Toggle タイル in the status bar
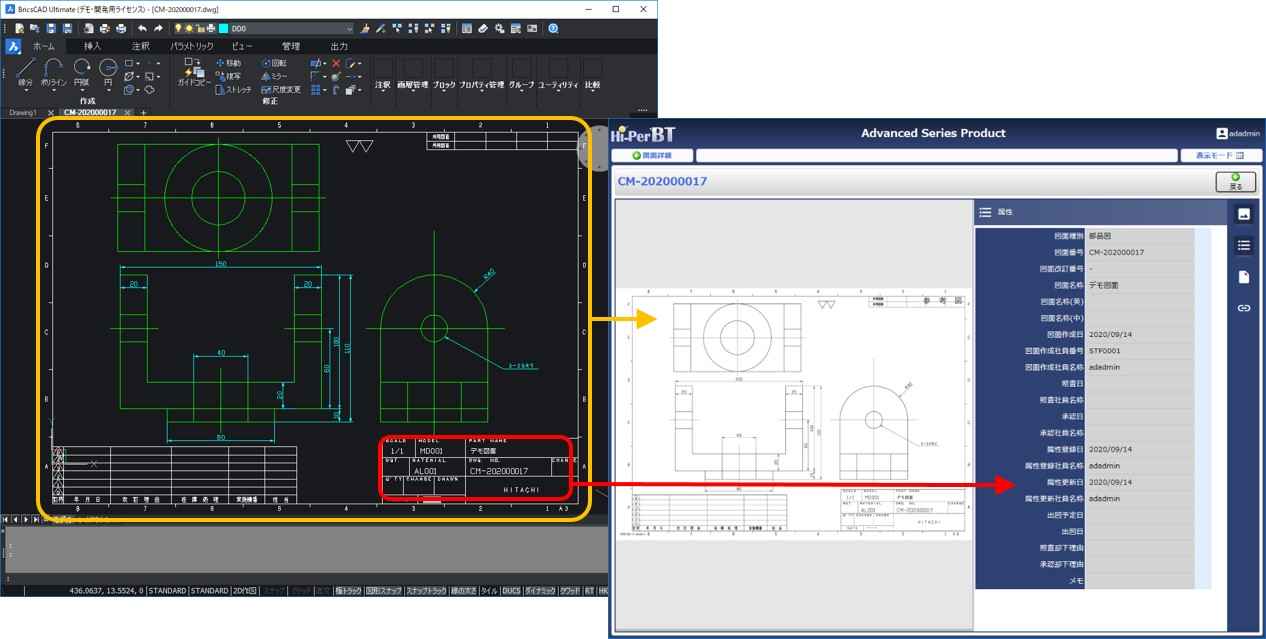The height and width of the screenshot is (639, 1266). (489, 591)
